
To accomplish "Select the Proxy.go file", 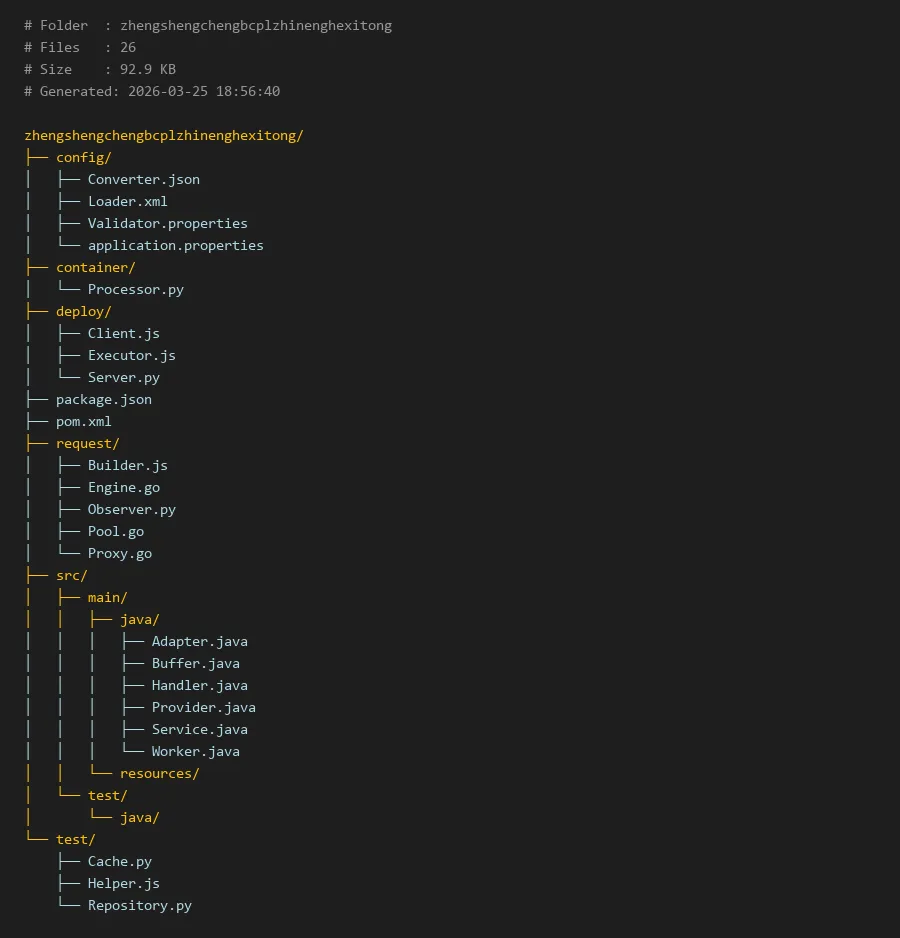I will 119,553.
